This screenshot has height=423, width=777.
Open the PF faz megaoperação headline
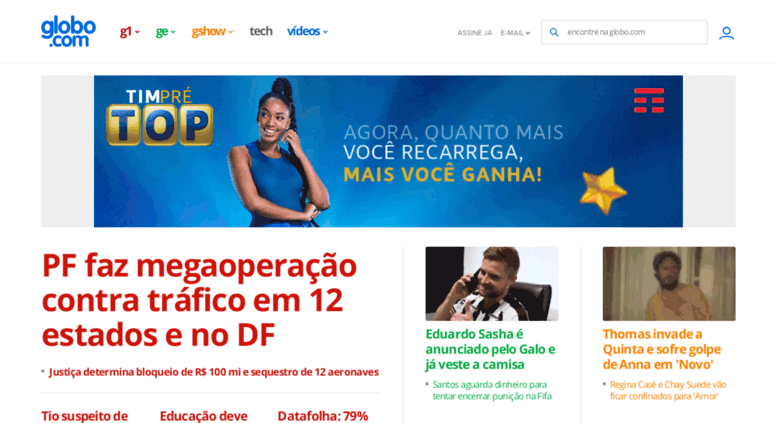[199, 300]
